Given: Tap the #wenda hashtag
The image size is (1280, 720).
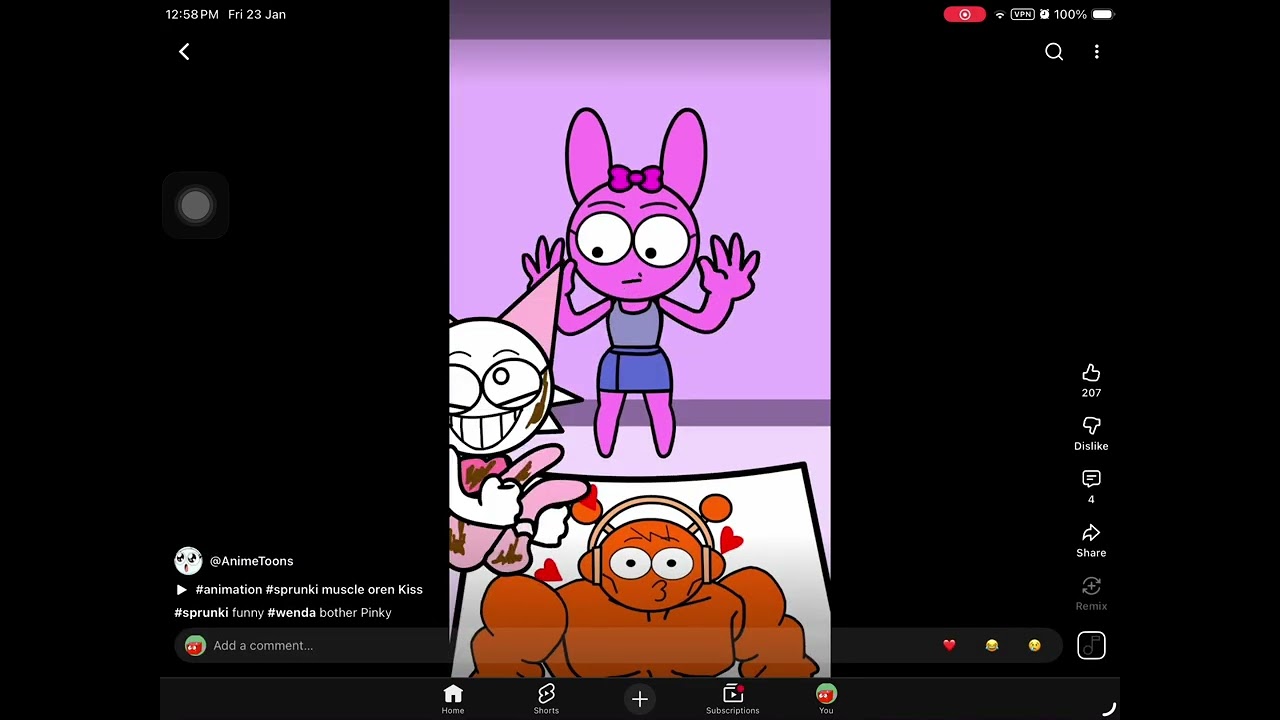Looking at the screenshot, I should 291,613.
